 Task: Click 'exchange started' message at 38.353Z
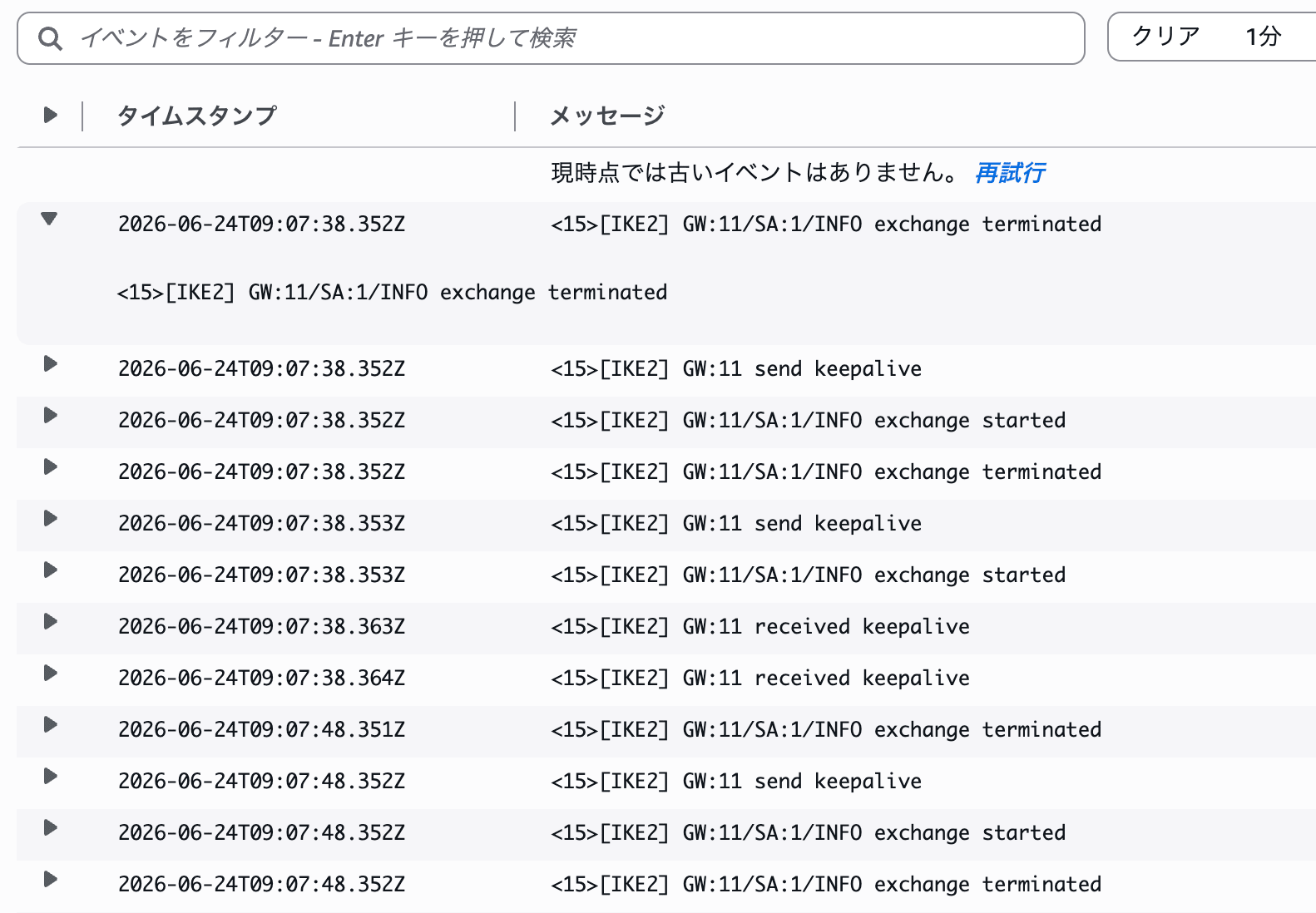click(x=970, y=575)
